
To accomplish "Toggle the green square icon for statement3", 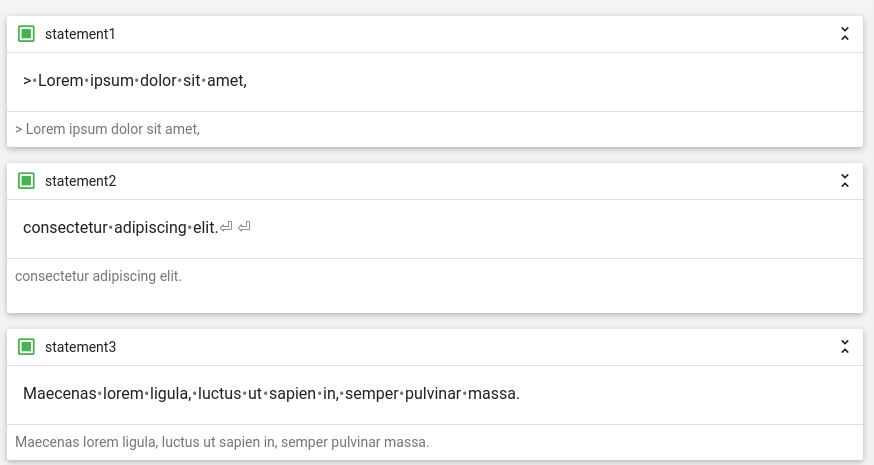I will (26, 347).
